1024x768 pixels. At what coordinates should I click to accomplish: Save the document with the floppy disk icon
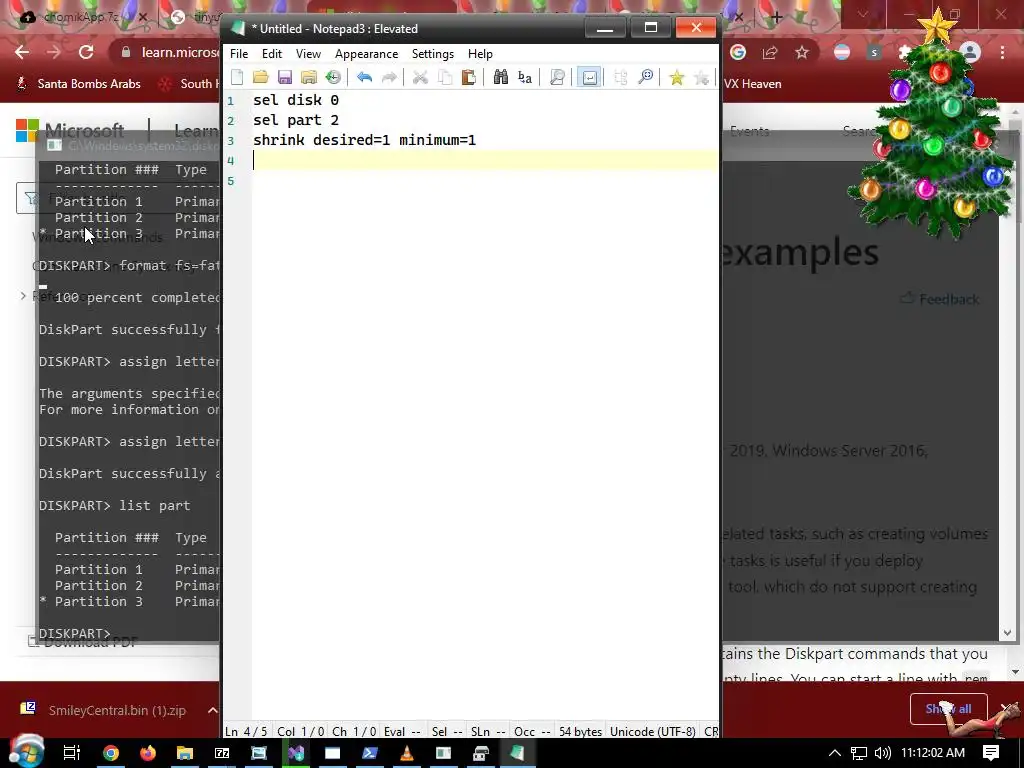click(285, 78)
